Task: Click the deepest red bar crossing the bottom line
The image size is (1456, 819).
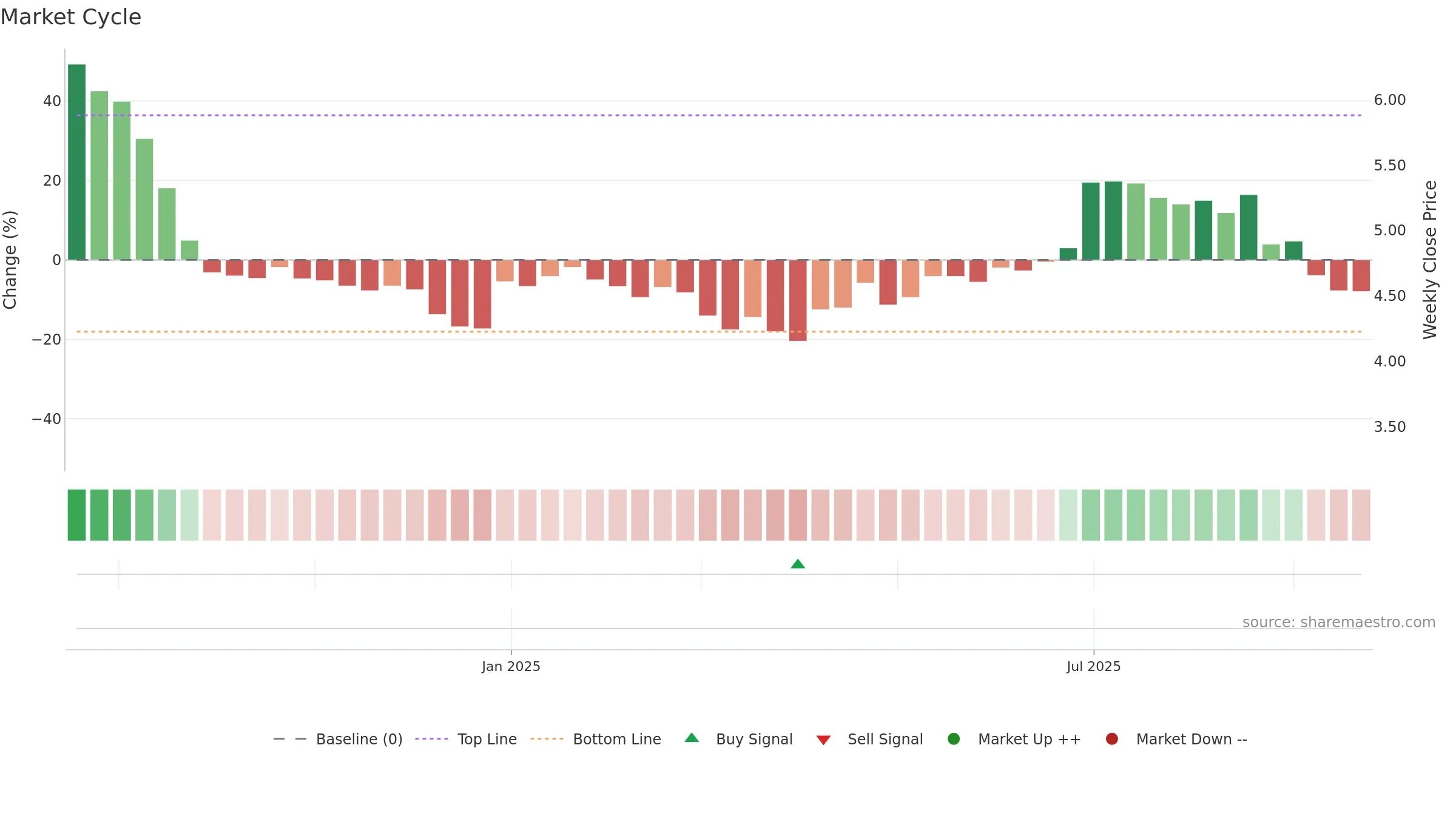Action: pyautogui.click(x=798, y=300)
